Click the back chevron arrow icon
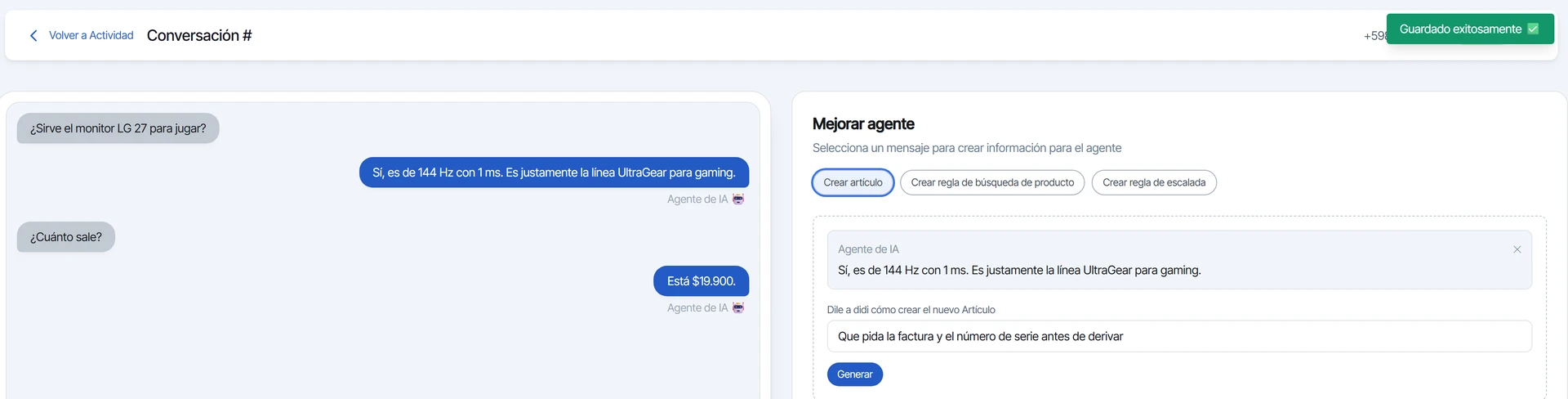The width and height of the screenshot is (1568, 399). pyautogui.click(x=33, y=35)
